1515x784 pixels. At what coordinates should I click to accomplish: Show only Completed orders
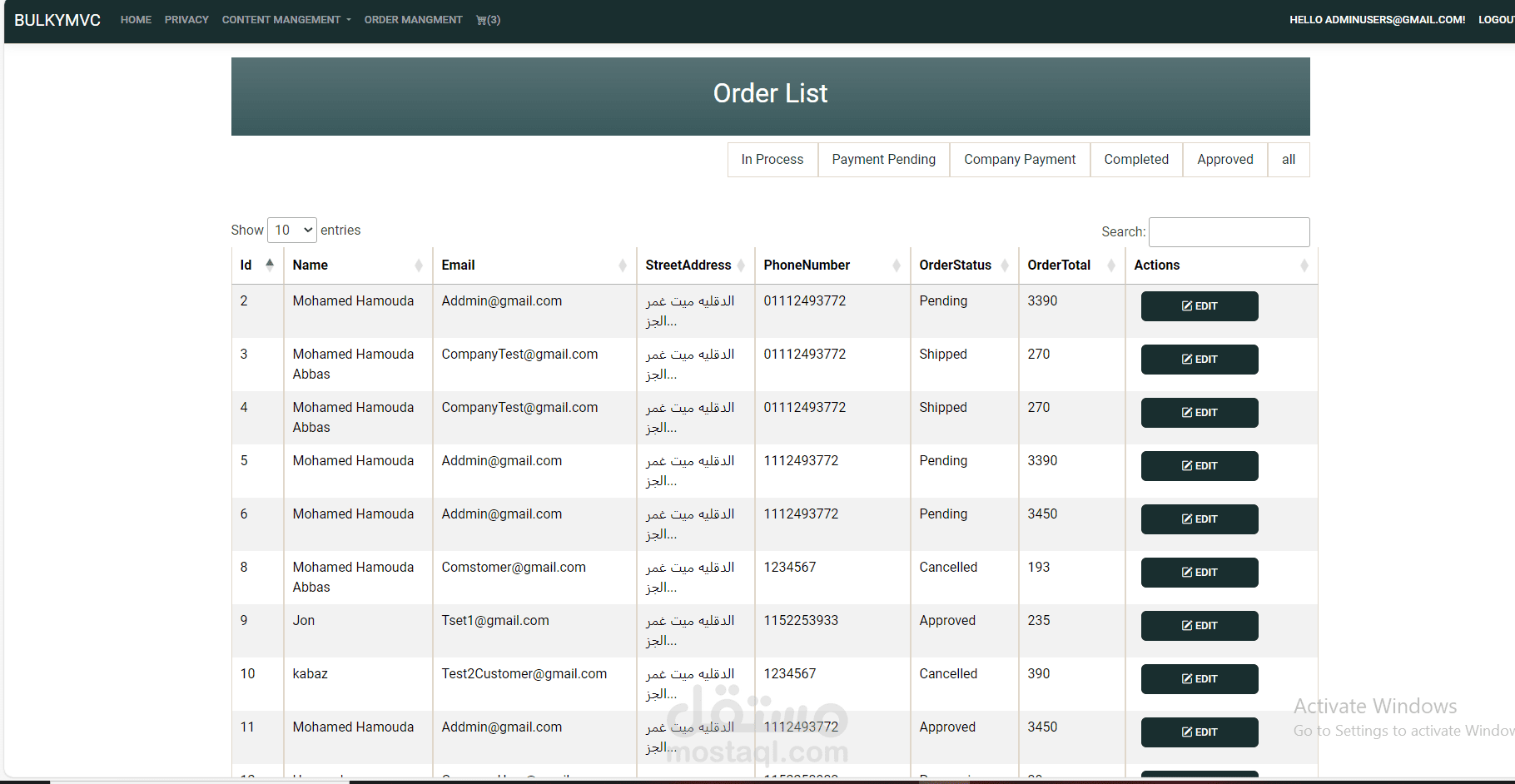[x=1135, y=160]
